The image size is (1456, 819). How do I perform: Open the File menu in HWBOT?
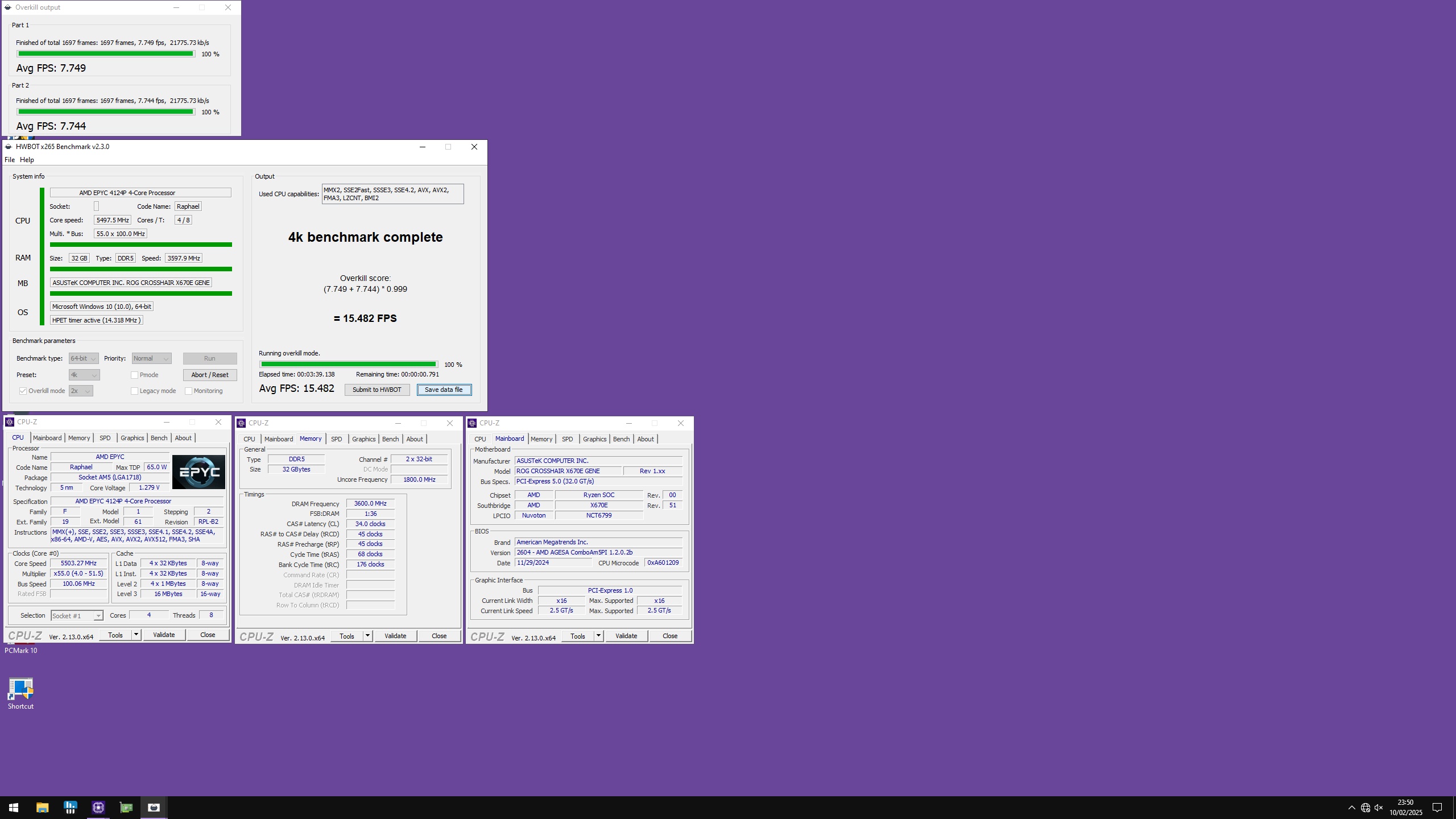click(x=10, y=160)
